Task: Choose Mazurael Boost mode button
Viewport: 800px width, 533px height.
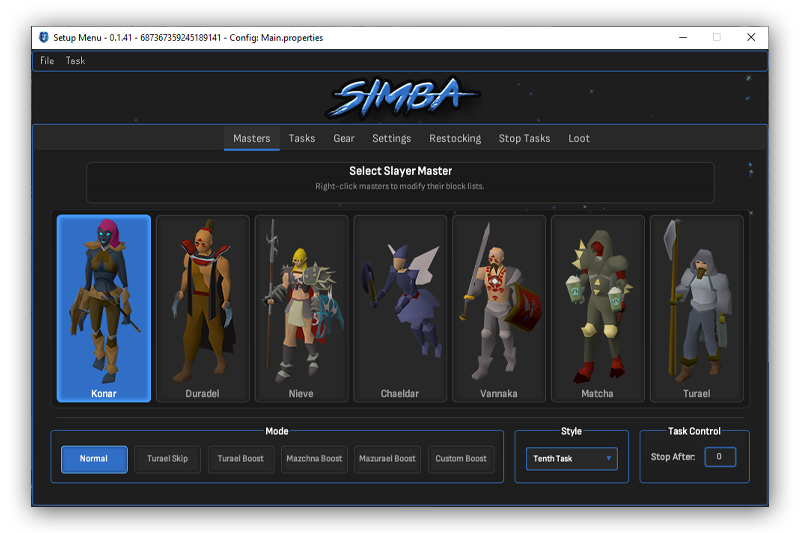Action: click(387, 459)
